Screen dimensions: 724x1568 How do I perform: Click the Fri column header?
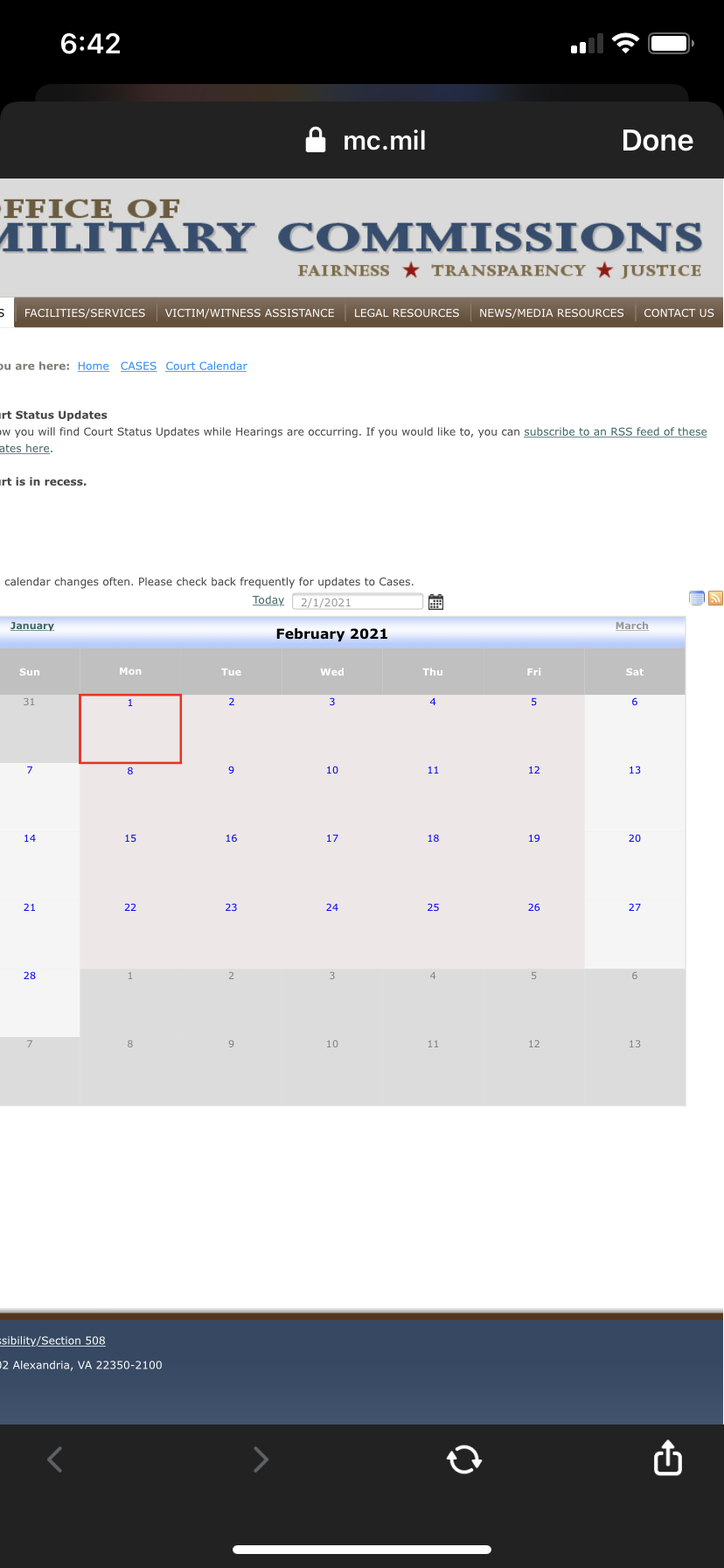tap(534, 672)
